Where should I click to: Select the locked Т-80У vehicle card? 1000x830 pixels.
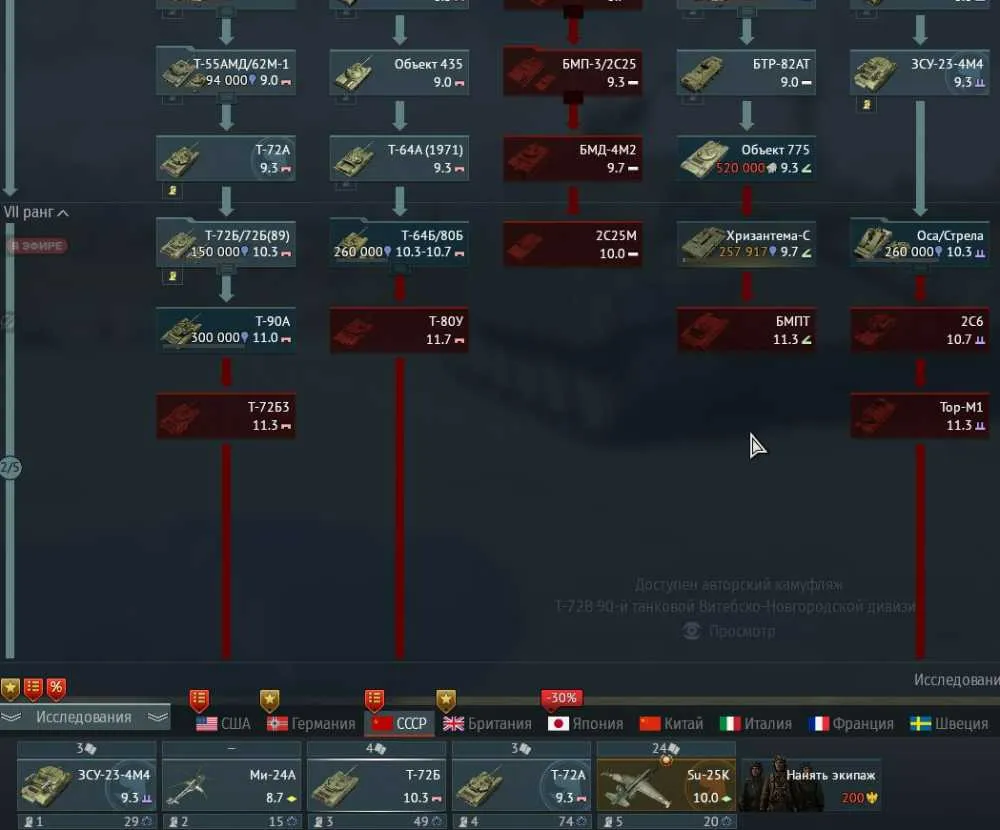pyautogui.click(x=399, y=330)
